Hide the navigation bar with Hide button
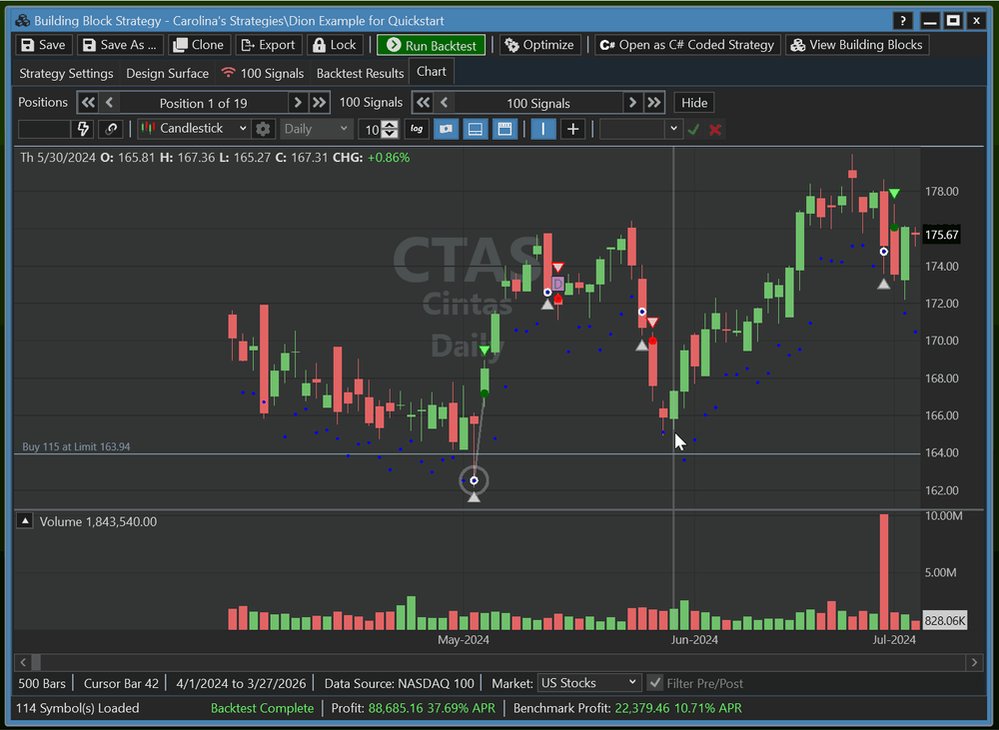The image size is (999, 730). tap(694, 103)
